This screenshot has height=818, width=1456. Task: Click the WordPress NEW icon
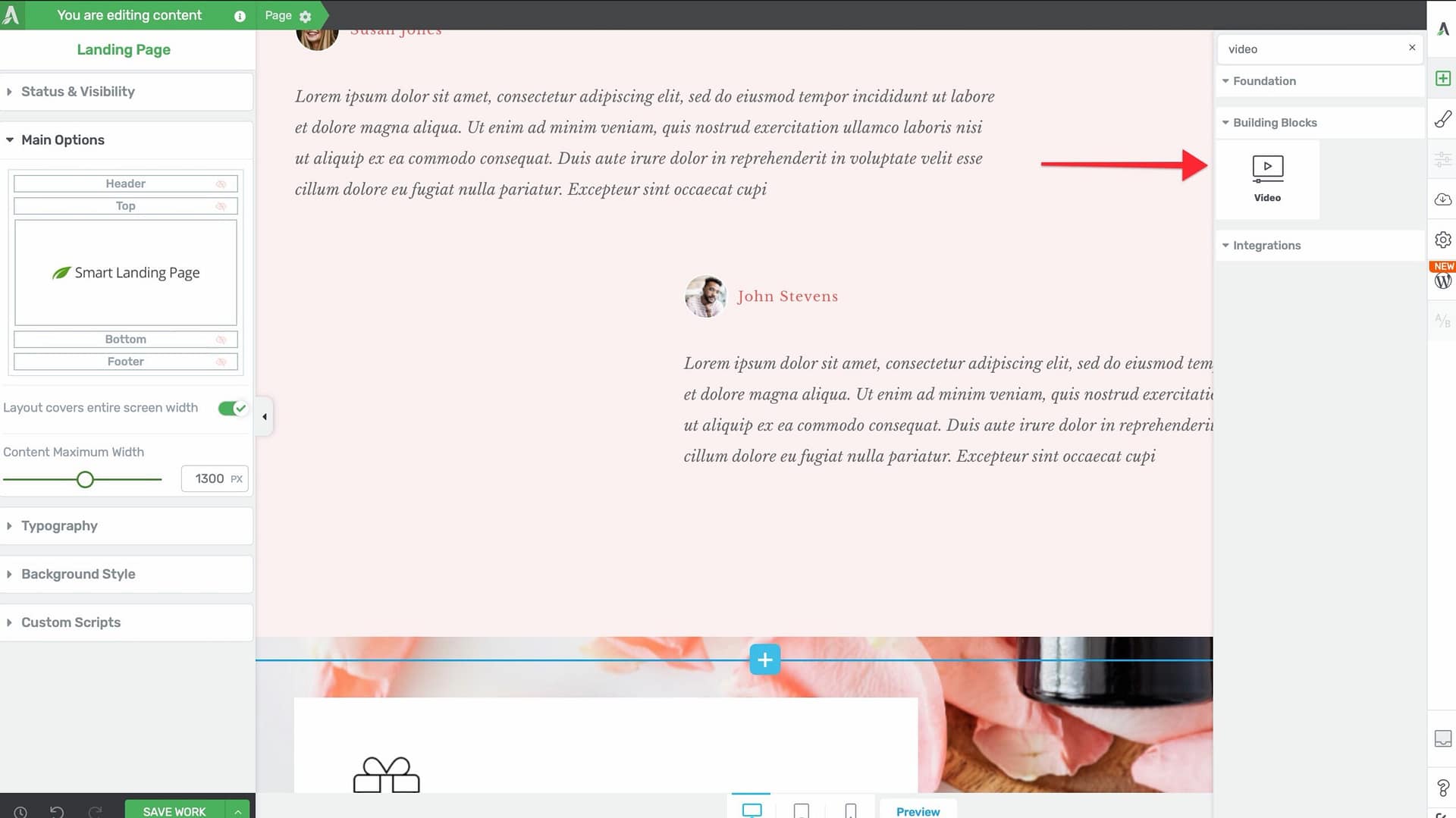click(1442, 280)
